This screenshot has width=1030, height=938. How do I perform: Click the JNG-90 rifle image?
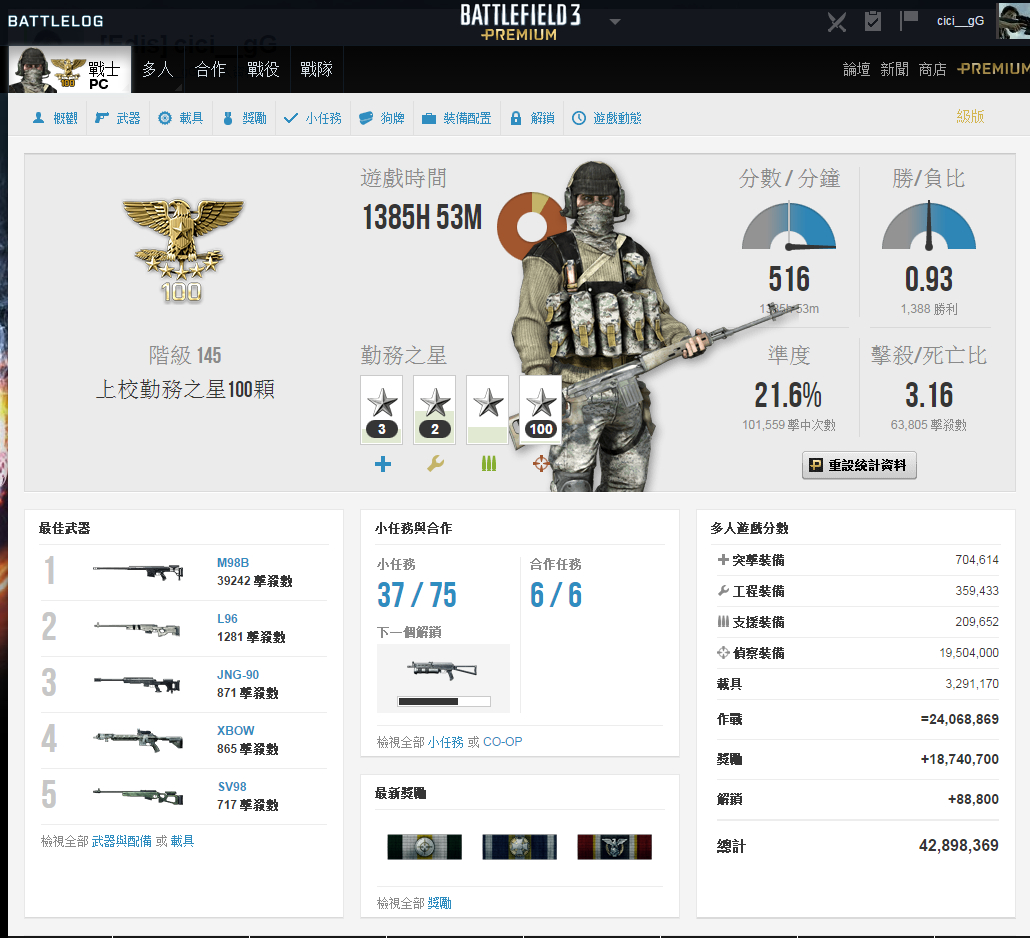[x=137, y=684]
